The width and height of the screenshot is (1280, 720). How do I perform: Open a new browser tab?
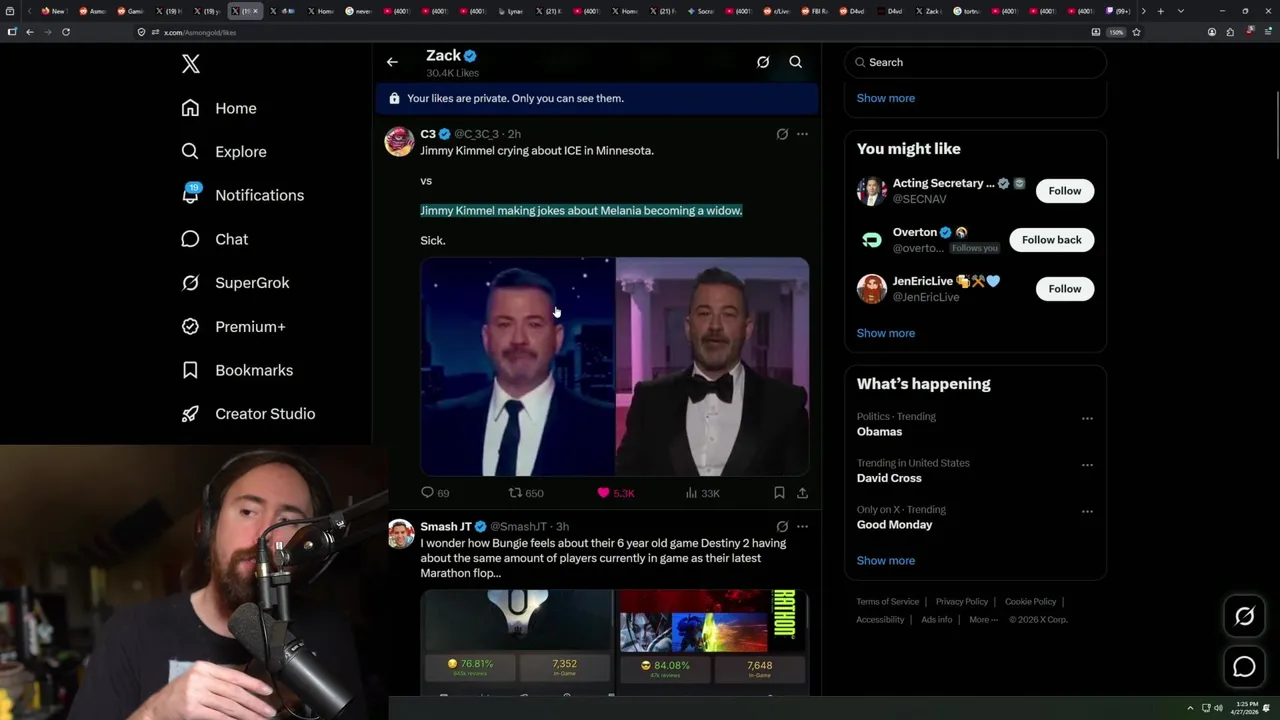click(x=1160, y=11)
